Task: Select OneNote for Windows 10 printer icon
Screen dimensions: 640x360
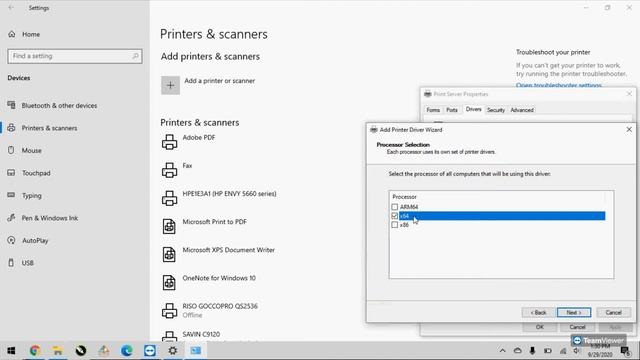Action: 169,282
